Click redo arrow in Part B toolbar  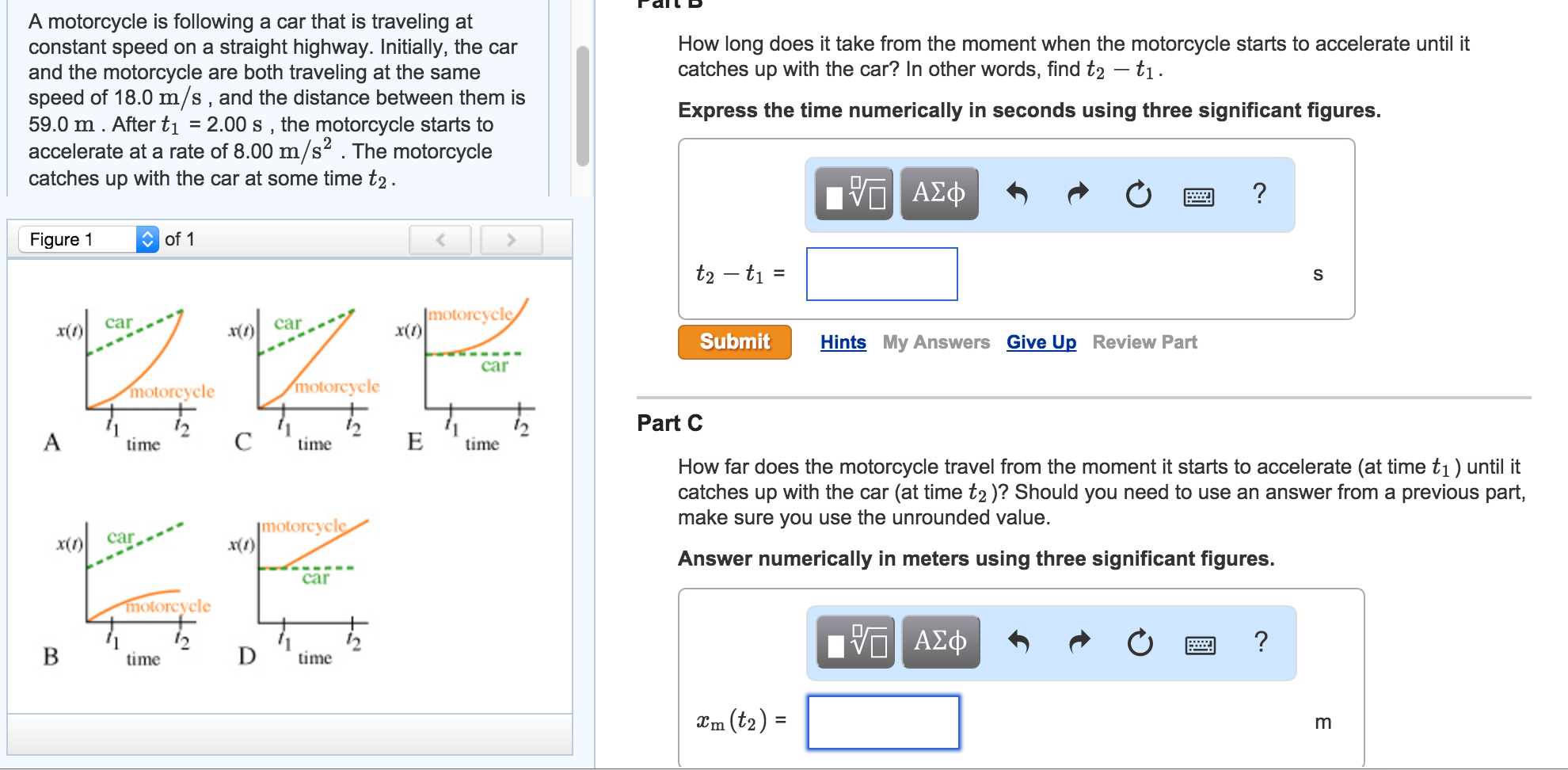tap(1078, 193)
